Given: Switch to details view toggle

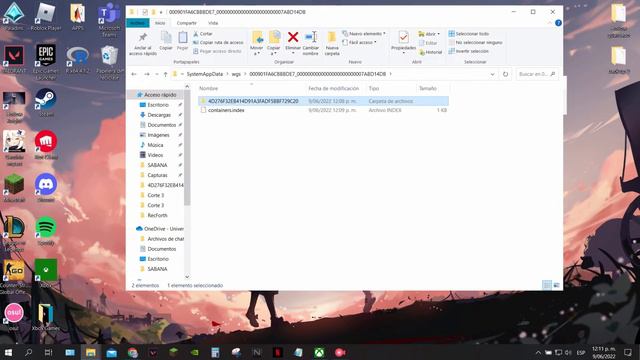Looking at the screenshot, I should (x=547, y=285).
